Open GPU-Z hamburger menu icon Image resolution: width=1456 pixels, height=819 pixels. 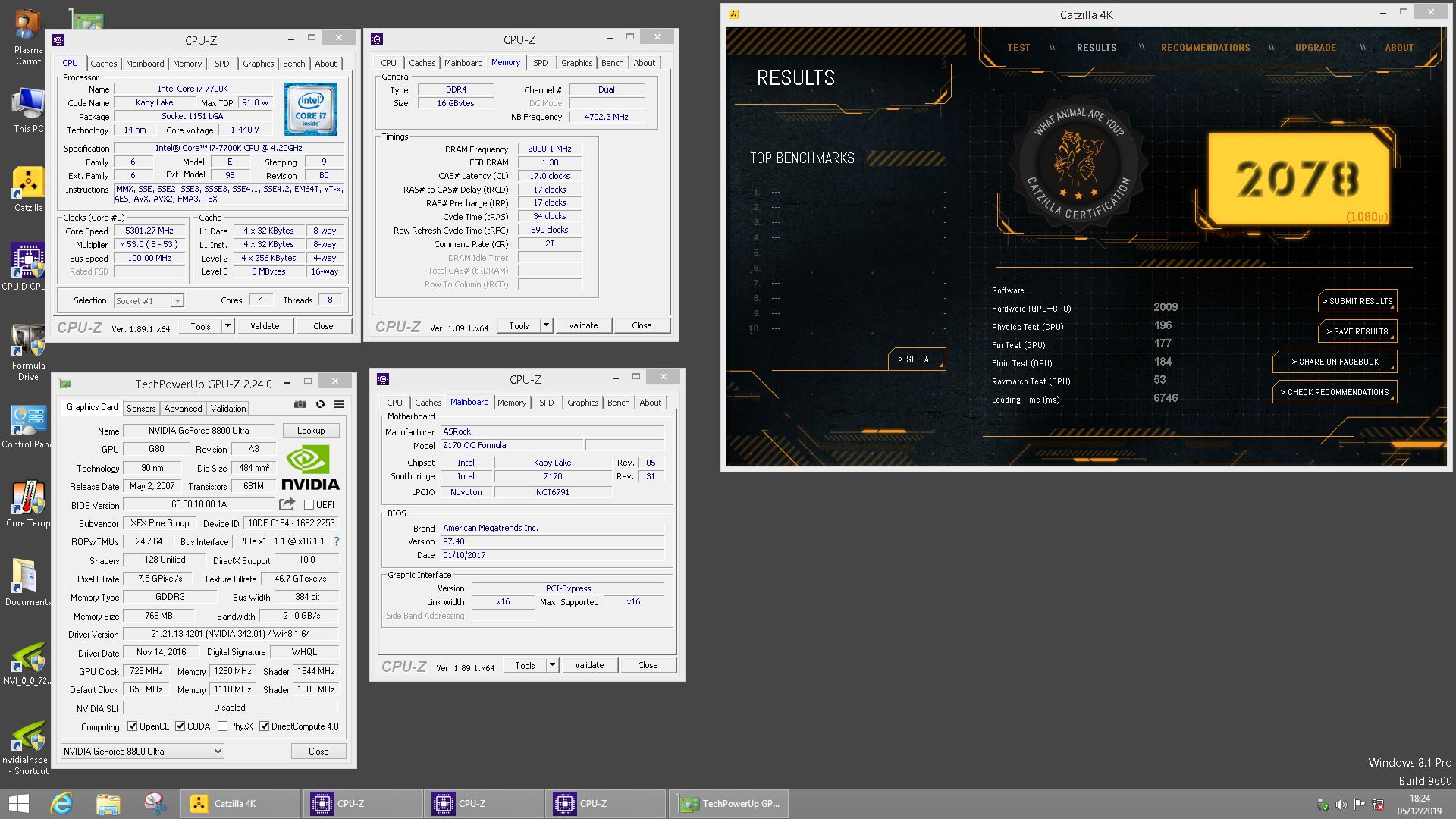[x=340, y=404]
